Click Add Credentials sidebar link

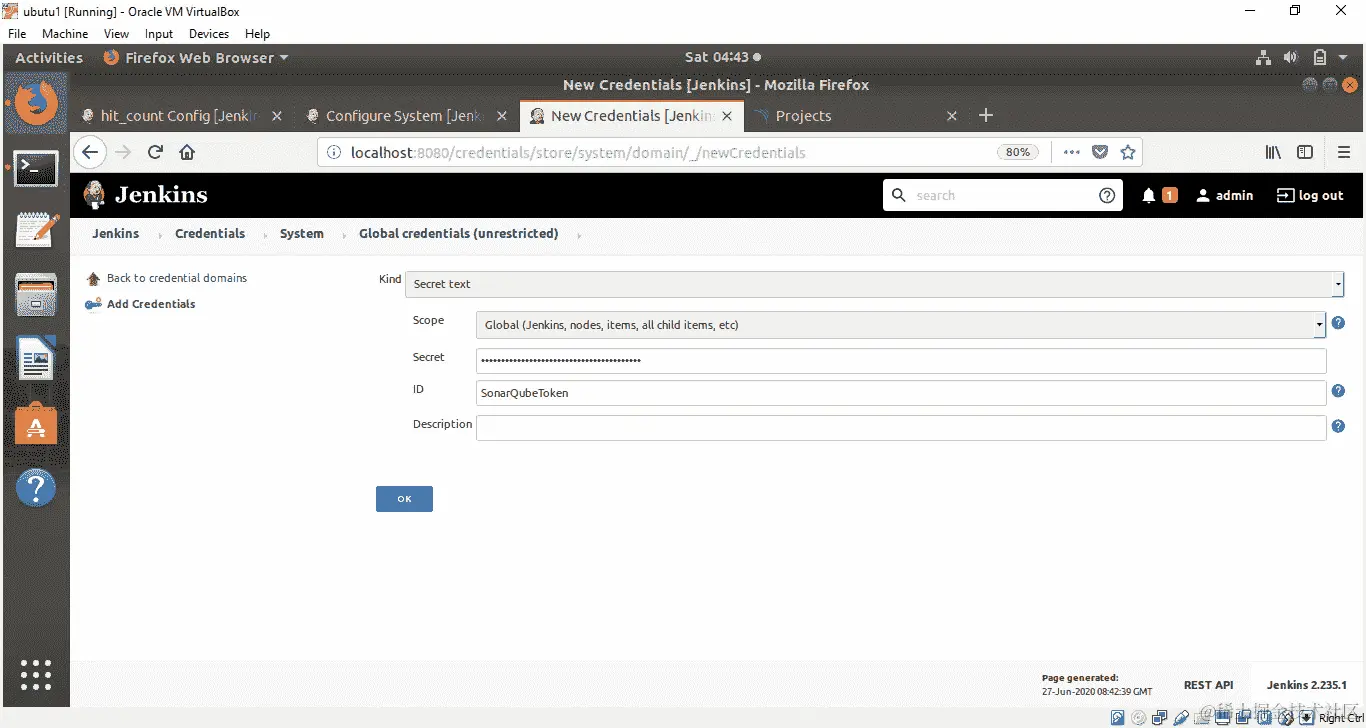151,304
